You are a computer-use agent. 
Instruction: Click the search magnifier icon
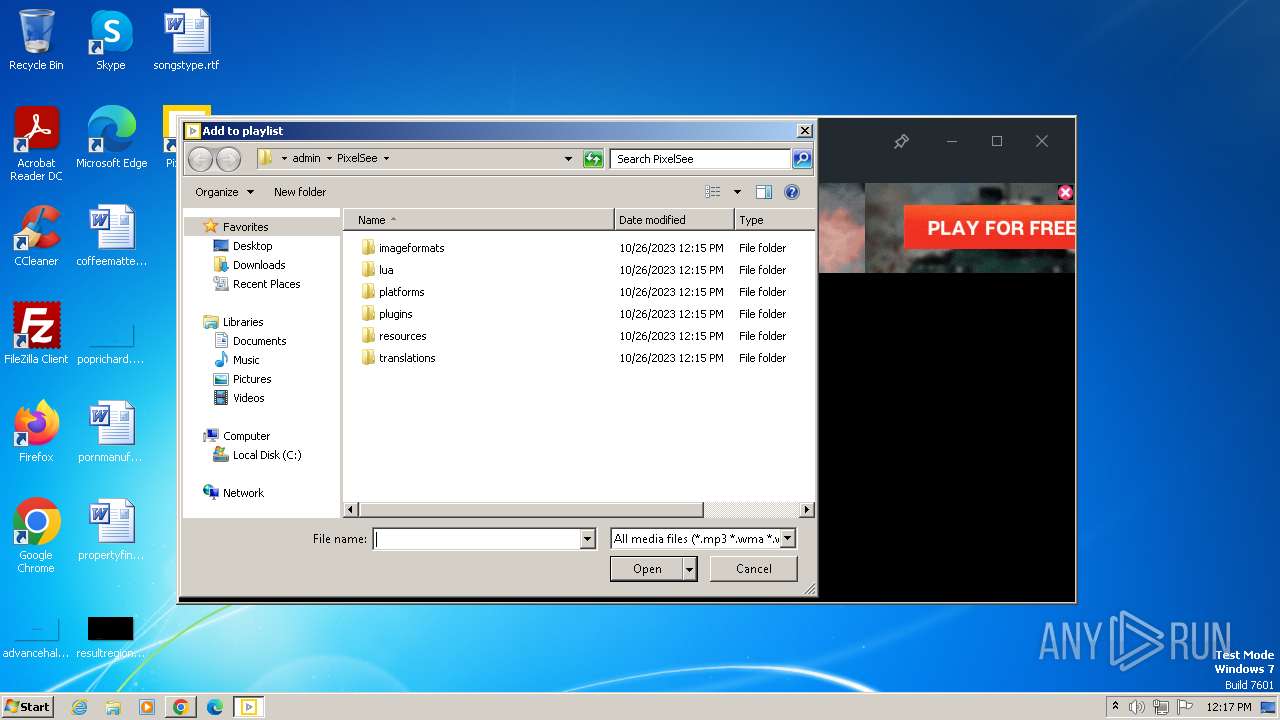[x=801, y=158]
